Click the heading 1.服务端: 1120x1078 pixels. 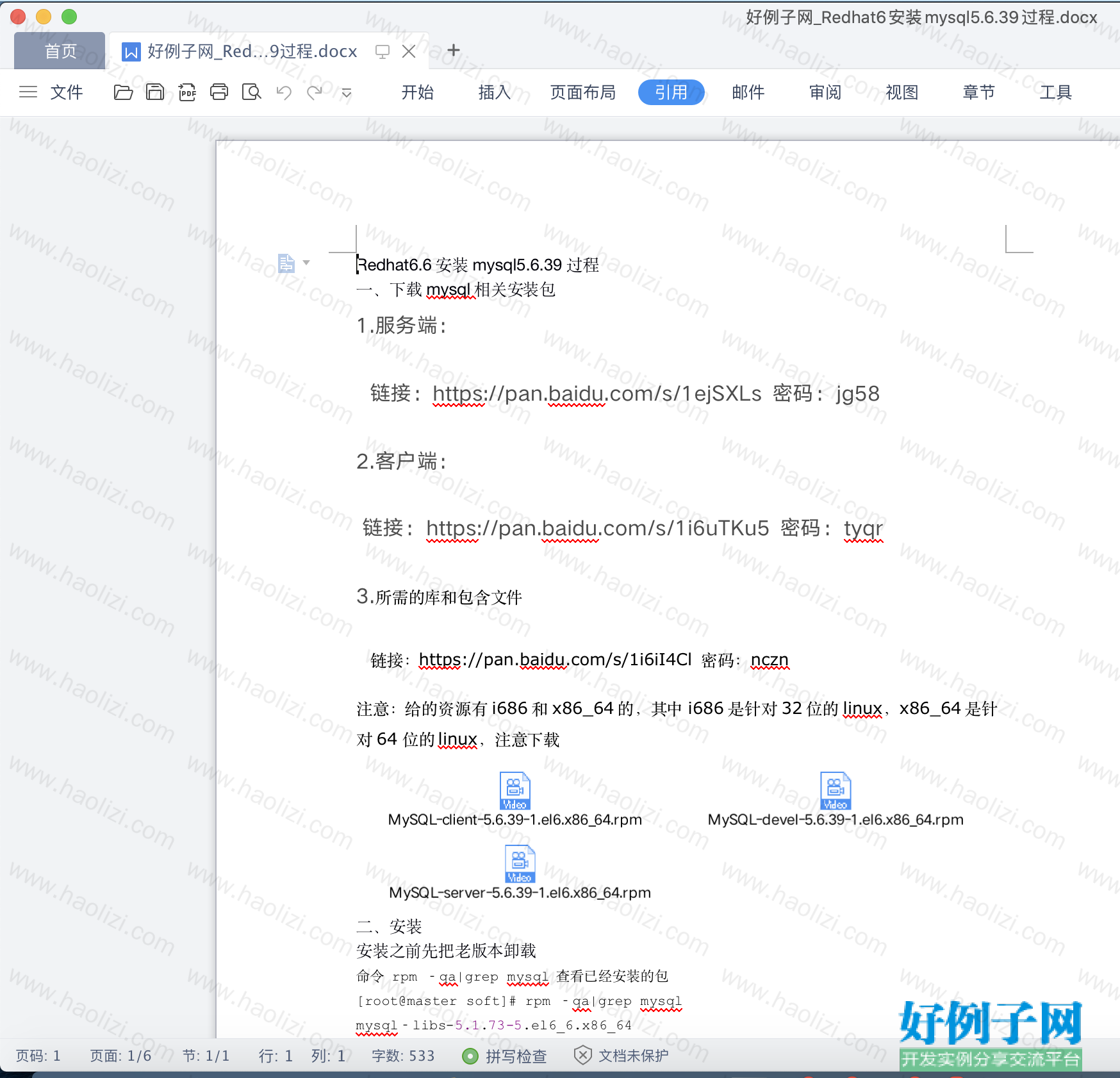(401, 326)
